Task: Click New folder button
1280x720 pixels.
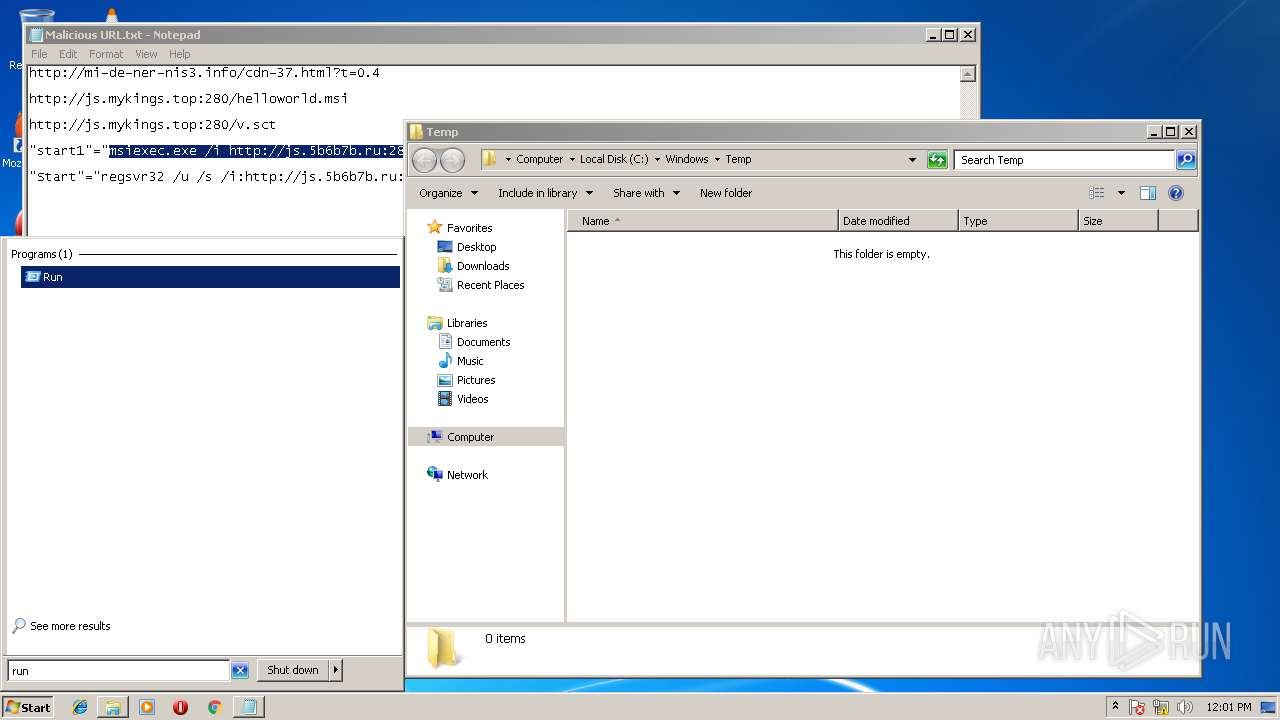Action: point(726,193)
